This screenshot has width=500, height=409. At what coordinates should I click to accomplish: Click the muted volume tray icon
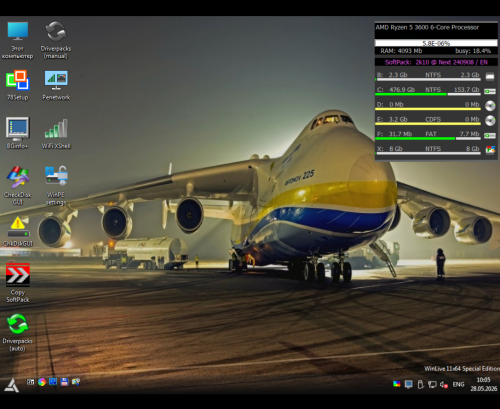pos(444,385)
